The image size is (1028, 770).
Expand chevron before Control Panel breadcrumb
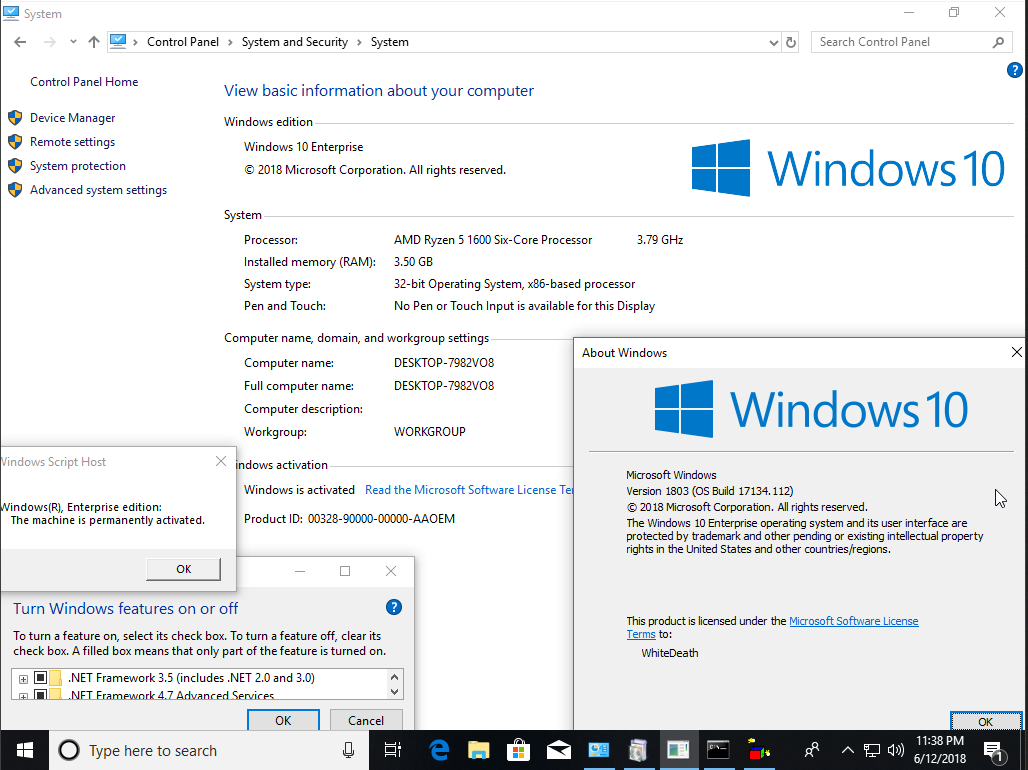pos(136,42)
